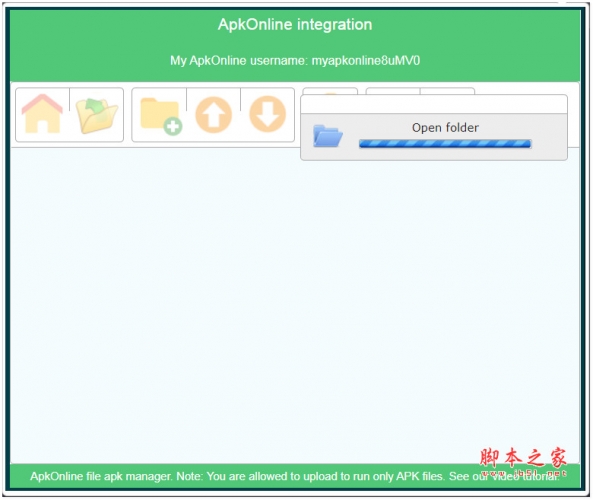
Task: Click the username text myapkonline8uMV0
Action: coord(366,61)
